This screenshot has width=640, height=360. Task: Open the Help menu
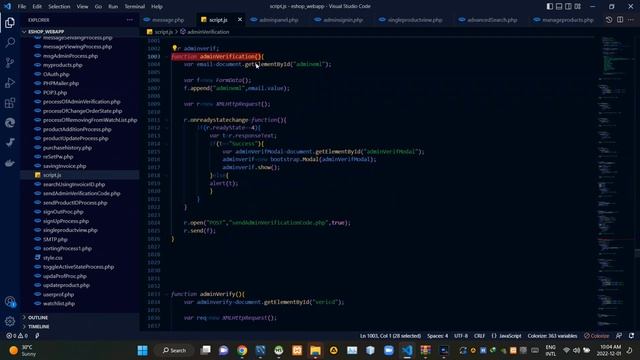coord(157,7)
